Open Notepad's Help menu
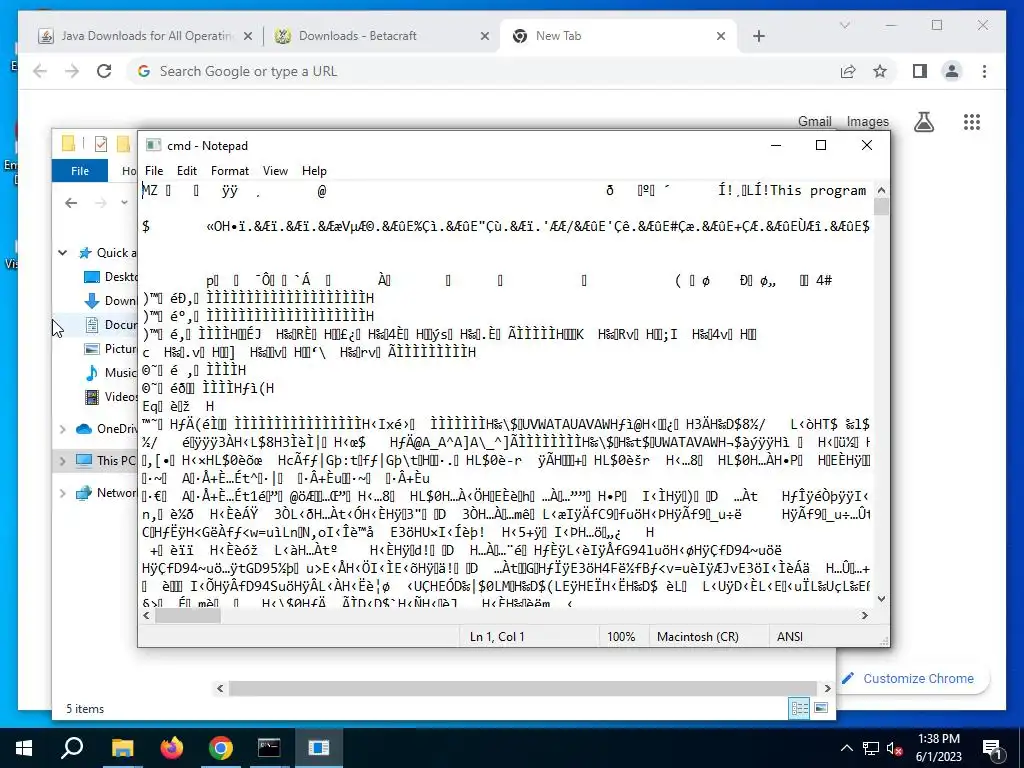The image size is (1024, 768). pyautogui.click(x=314, y=170)
